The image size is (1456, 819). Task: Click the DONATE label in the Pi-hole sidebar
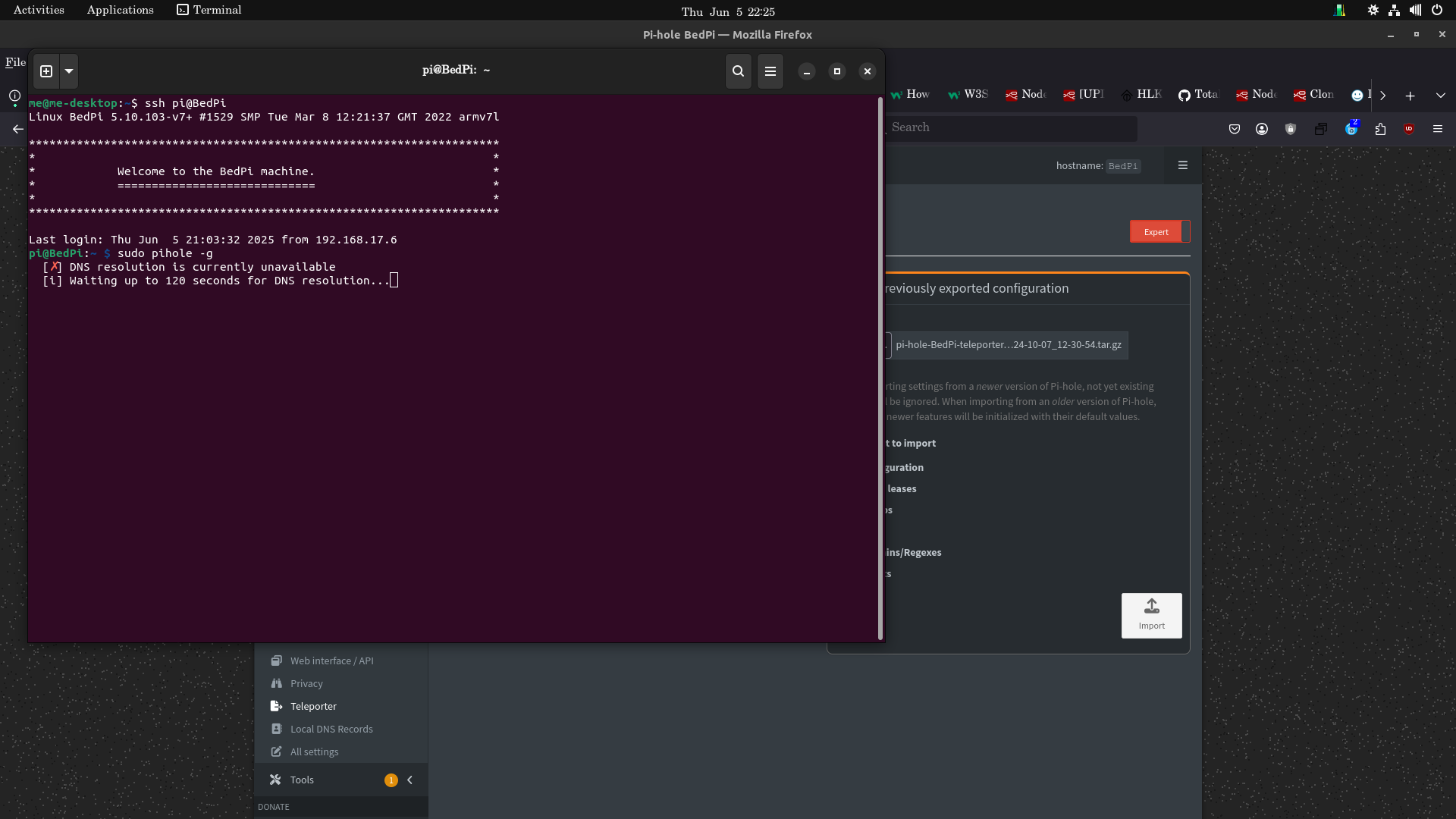coord(274,807)
